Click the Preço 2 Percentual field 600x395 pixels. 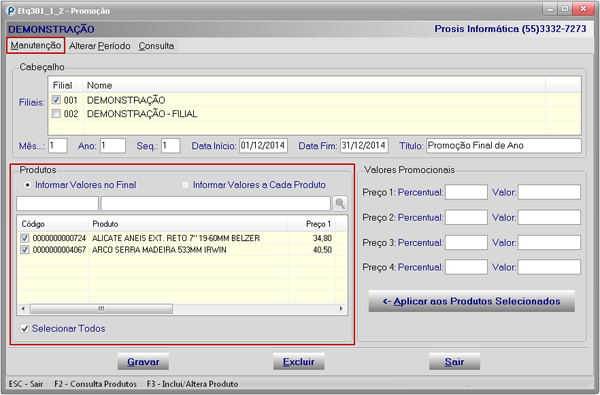tap(466, 217)
